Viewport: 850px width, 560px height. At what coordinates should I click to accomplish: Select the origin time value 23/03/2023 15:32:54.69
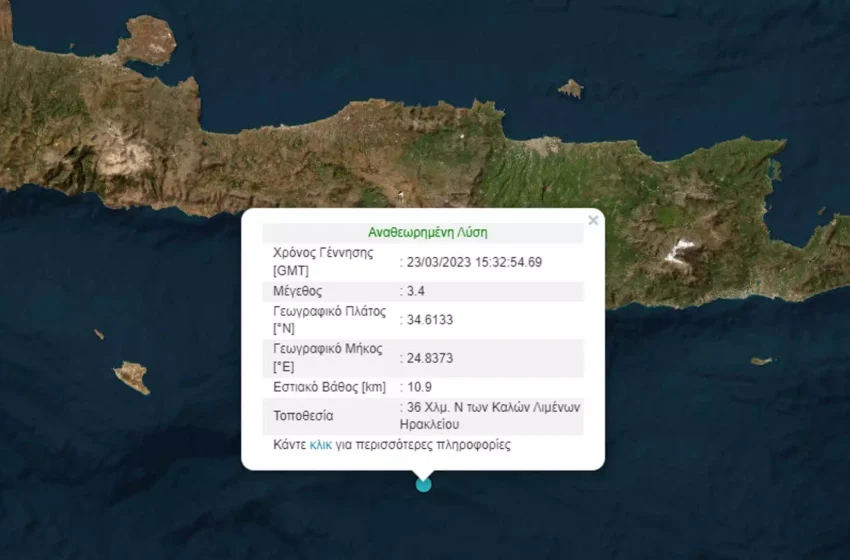click(x=474, y=262)
